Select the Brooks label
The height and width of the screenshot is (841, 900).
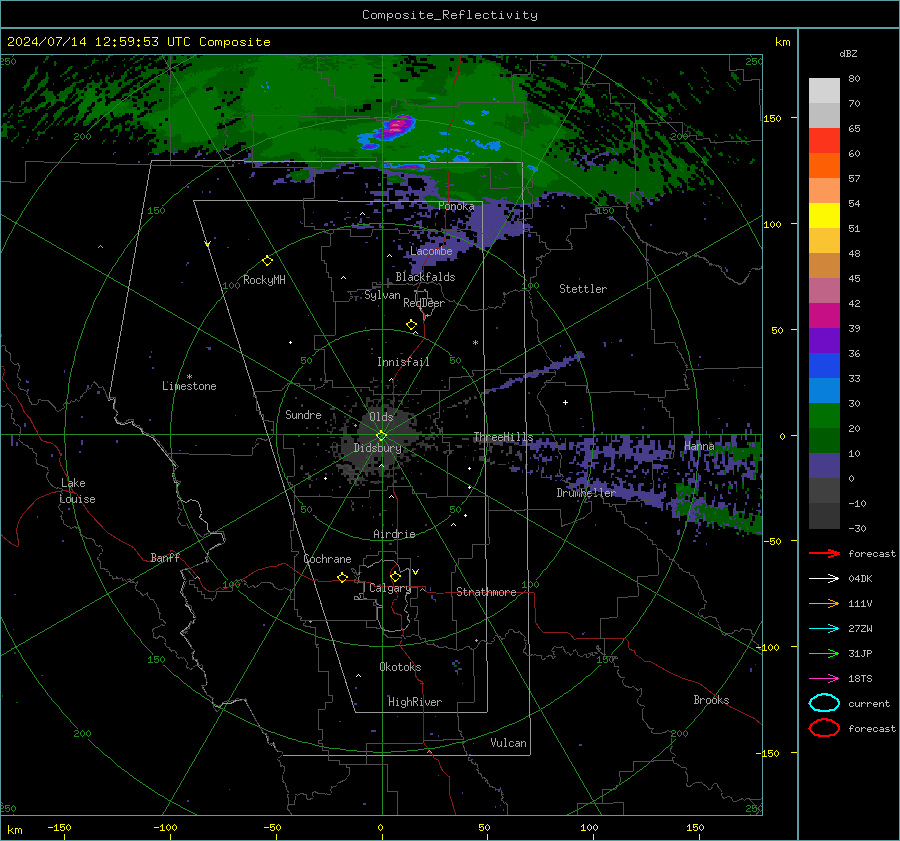coord(711,700)
